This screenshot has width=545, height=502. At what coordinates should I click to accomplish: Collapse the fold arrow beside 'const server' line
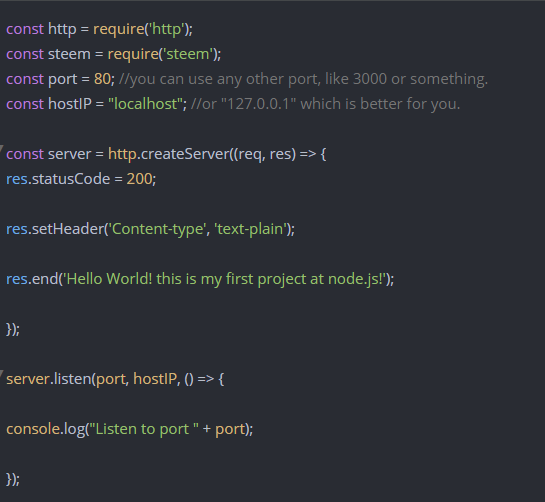1,148
